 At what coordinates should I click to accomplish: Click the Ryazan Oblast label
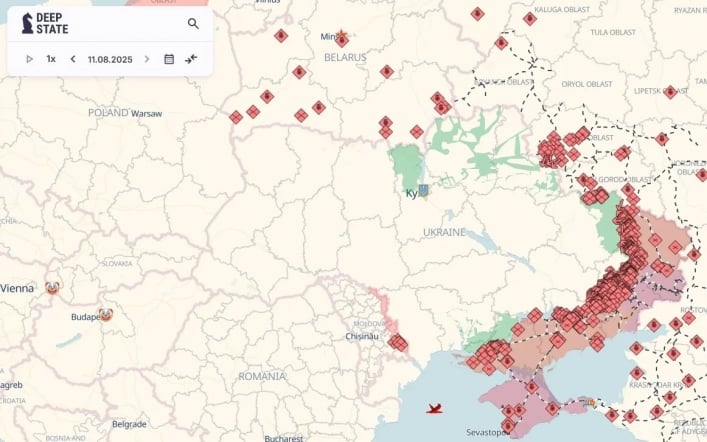[x=690, y=10]
